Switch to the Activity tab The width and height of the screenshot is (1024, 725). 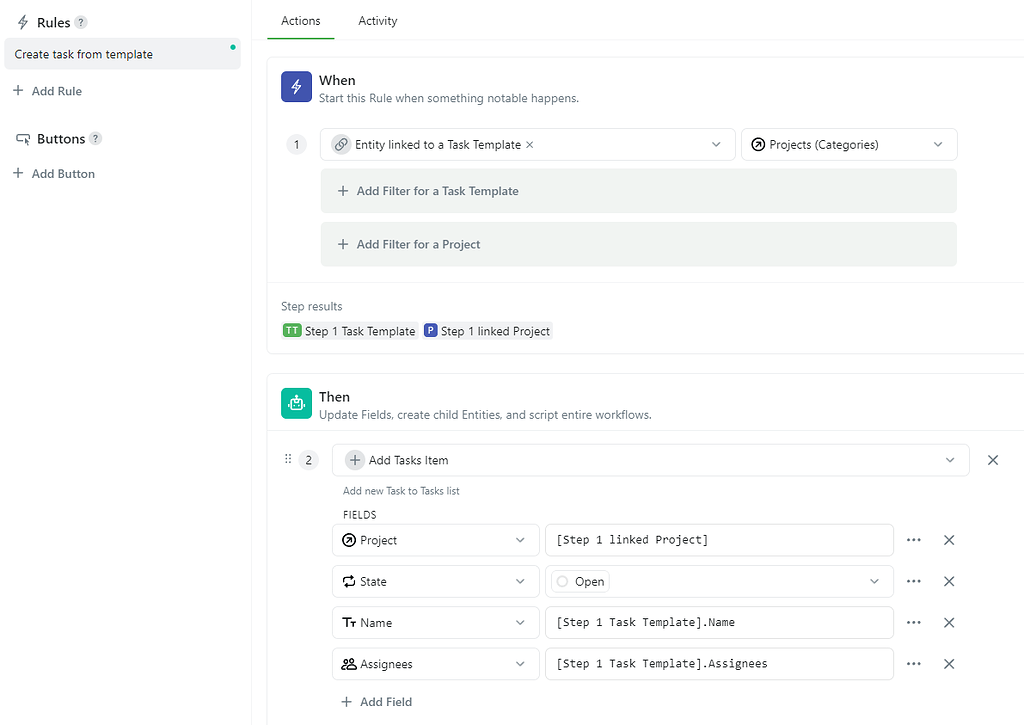(377, 21)
